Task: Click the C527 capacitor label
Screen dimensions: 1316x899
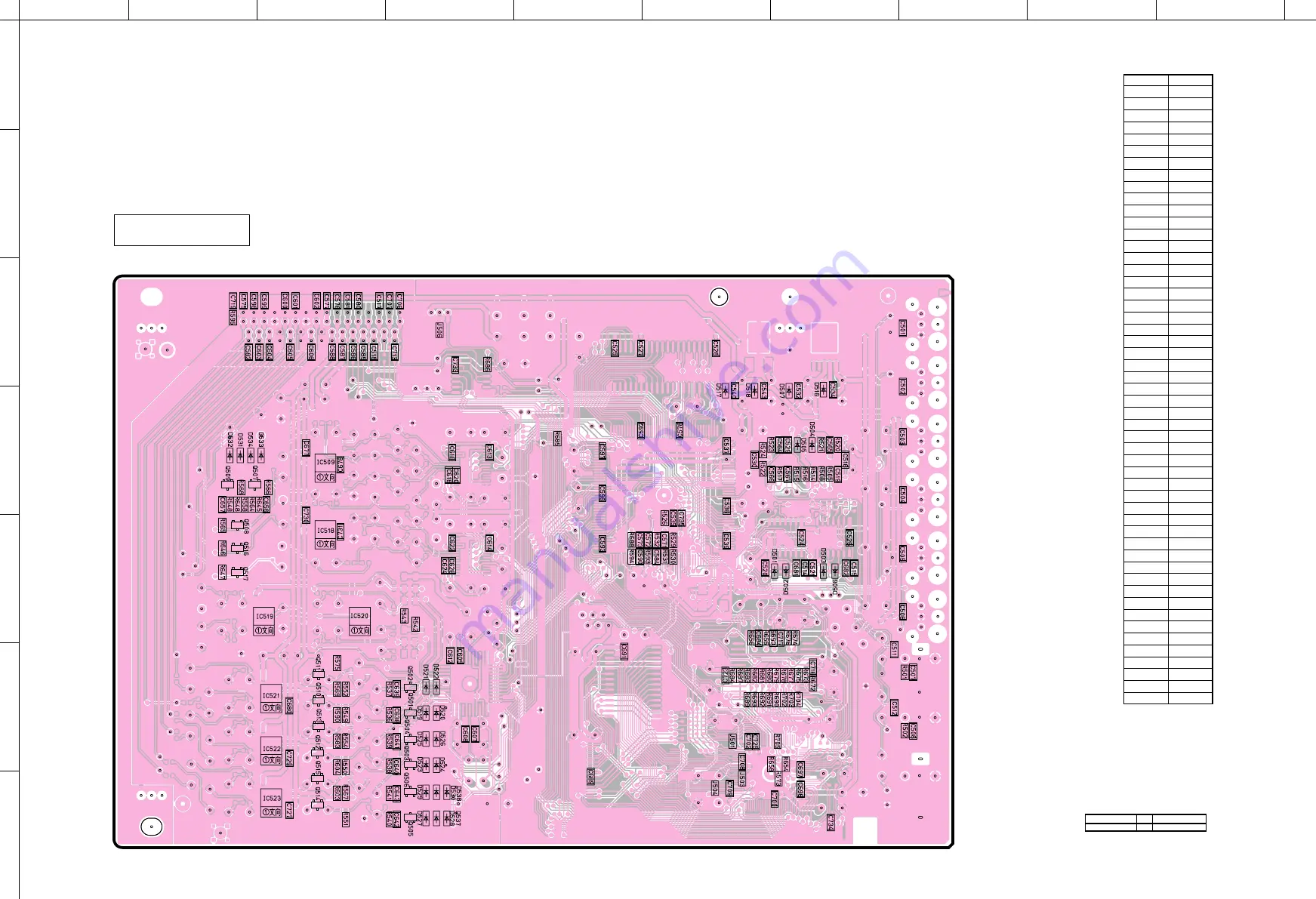Action: coord(640,348)
